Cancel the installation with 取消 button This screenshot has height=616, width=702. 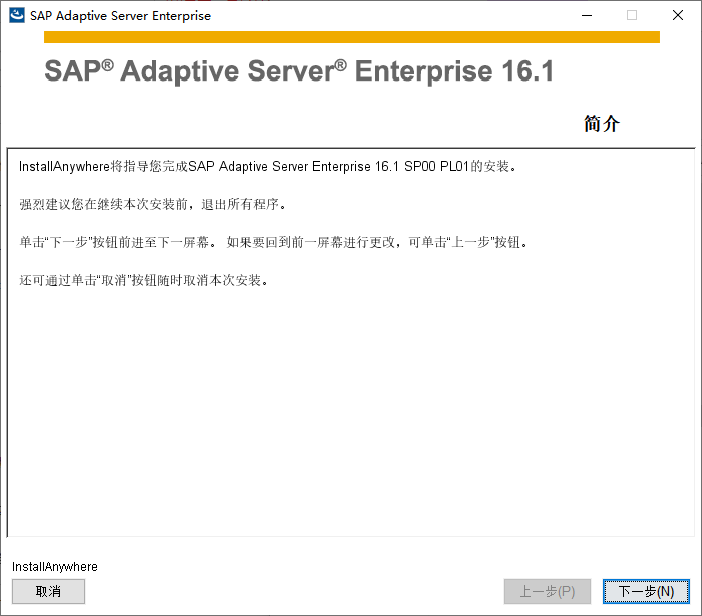tap(48, 591)
